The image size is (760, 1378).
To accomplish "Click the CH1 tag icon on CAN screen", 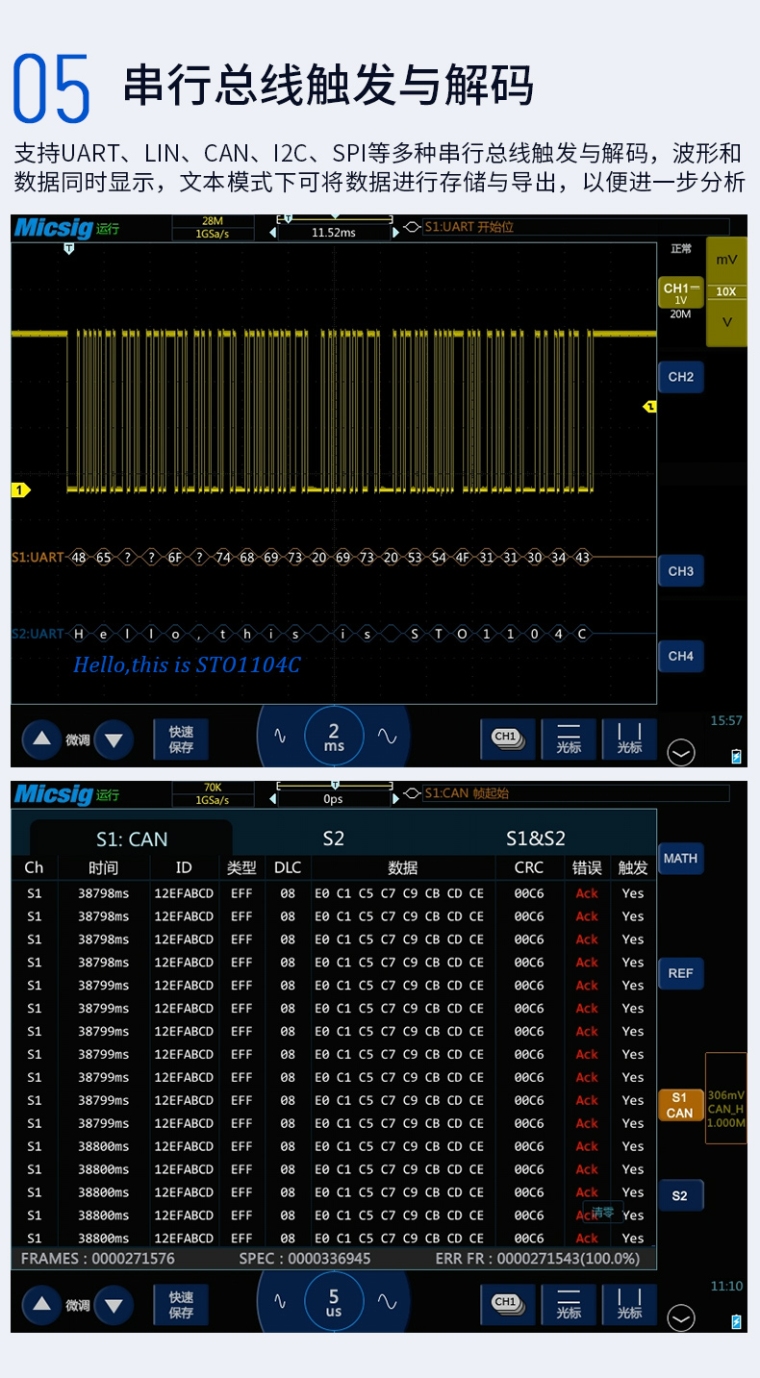I will [x=508, y=1303].
